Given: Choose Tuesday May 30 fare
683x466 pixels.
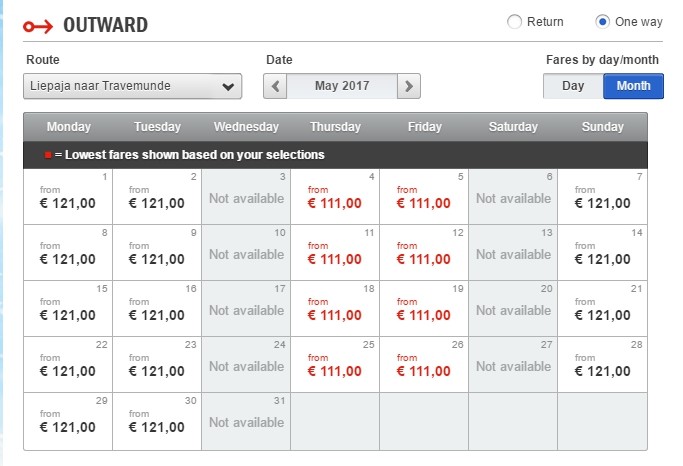Looking at the screenshot, I should pyautogui.click(x=157, y=421).
